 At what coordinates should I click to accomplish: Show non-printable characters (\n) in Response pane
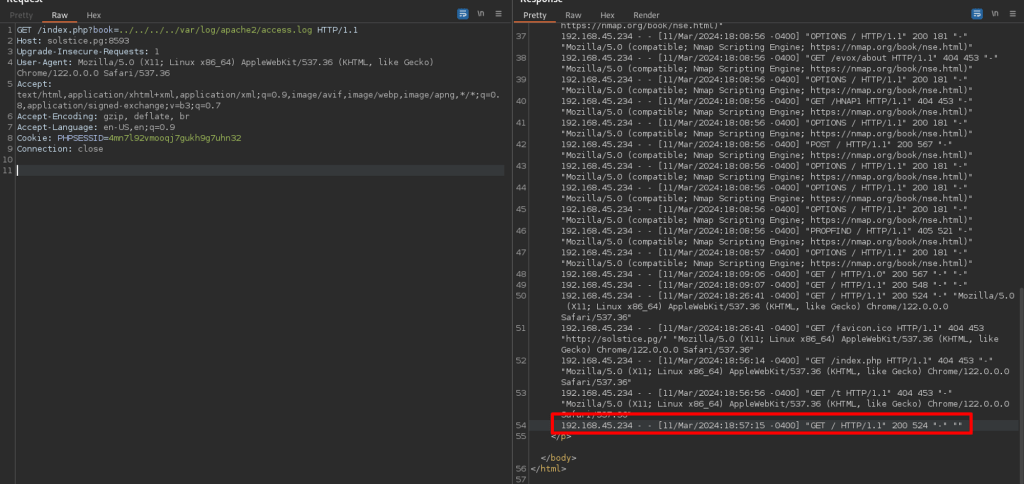(x=994, y=16)
